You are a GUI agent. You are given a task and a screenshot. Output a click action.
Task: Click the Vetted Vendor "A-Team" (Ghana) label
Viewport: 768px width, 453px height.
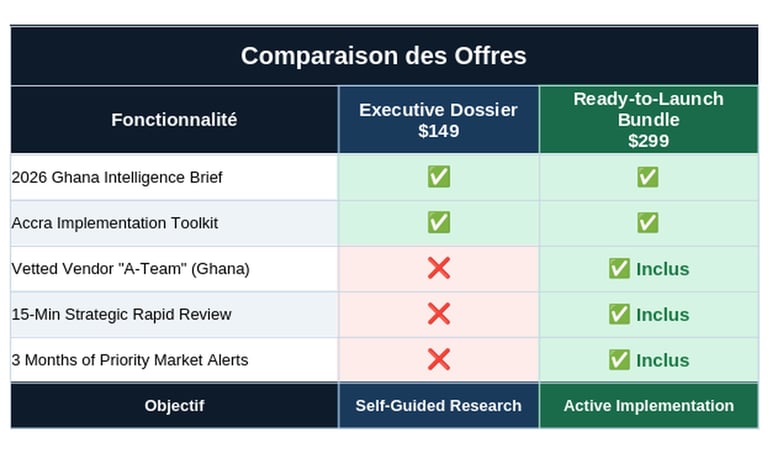(x=130, y=268)
